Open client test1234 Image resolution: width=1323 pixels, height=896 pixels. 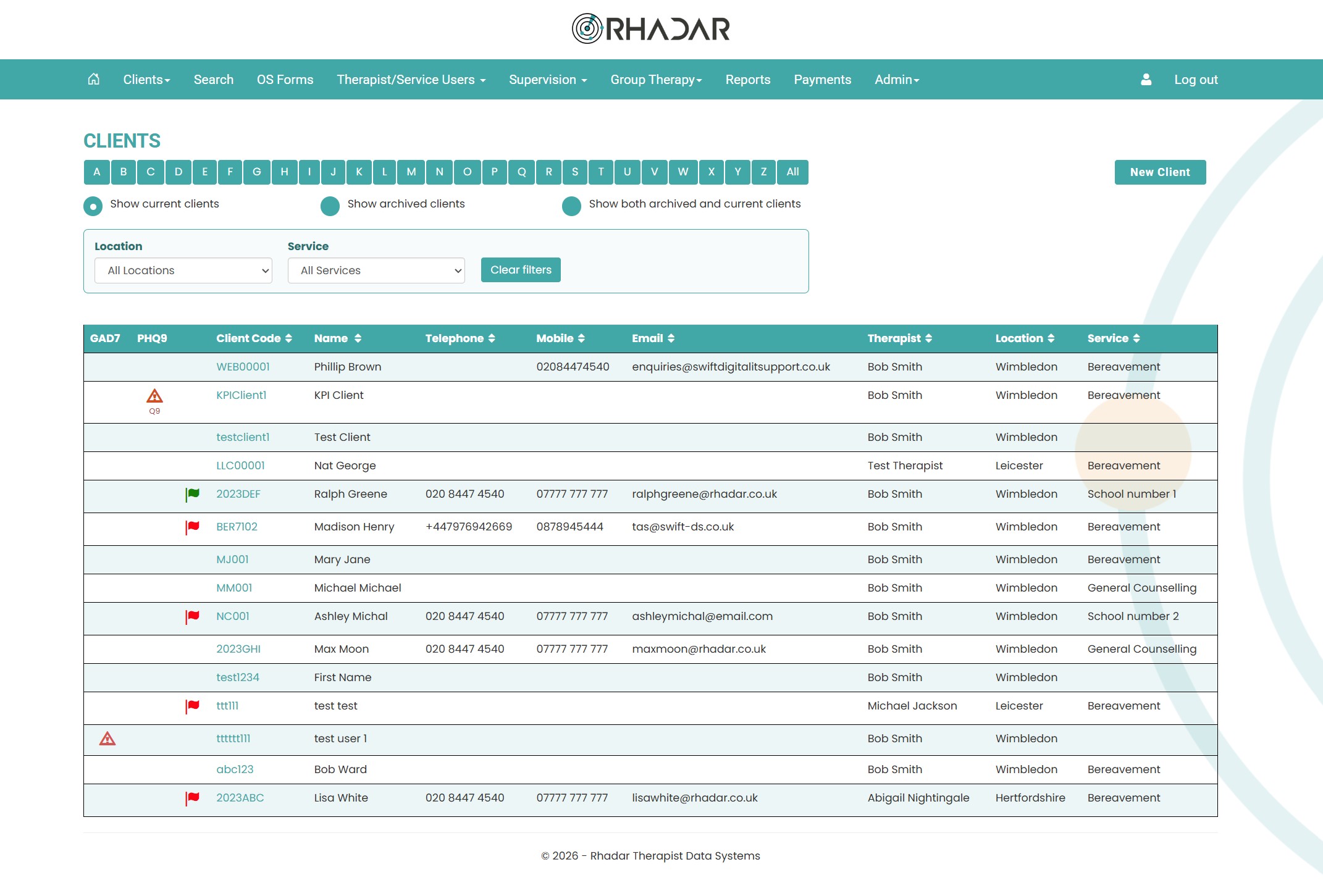point(238,677)
